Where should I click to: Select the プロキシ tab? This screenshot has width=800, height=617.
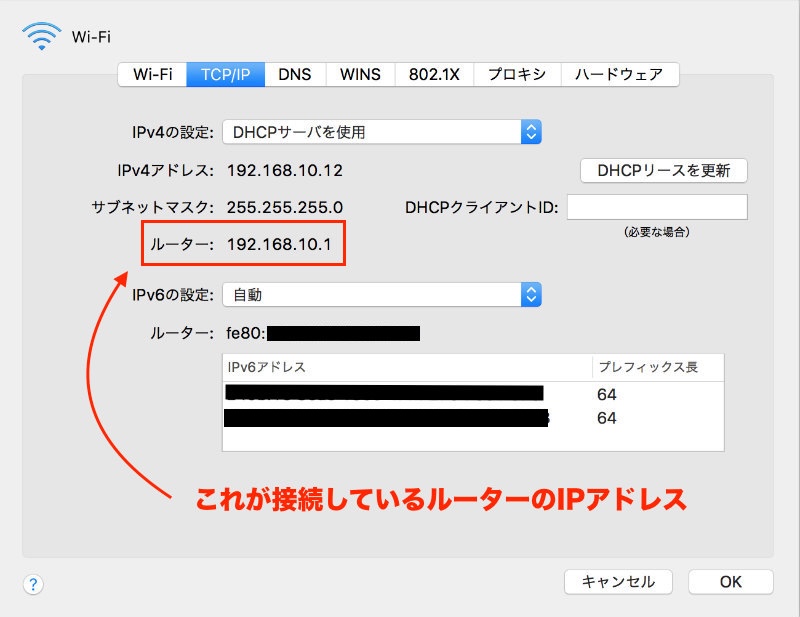pos(516,74)
